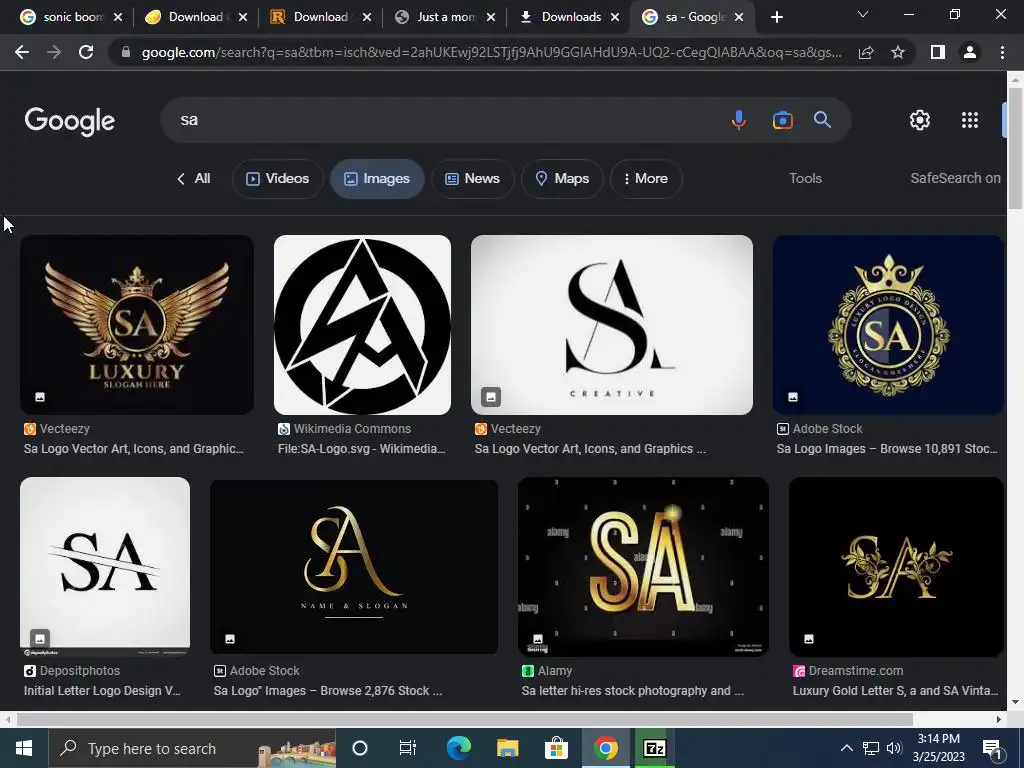Toggle the Chrome side panel
Screen dimensions: 1024x768
[938, 52]
